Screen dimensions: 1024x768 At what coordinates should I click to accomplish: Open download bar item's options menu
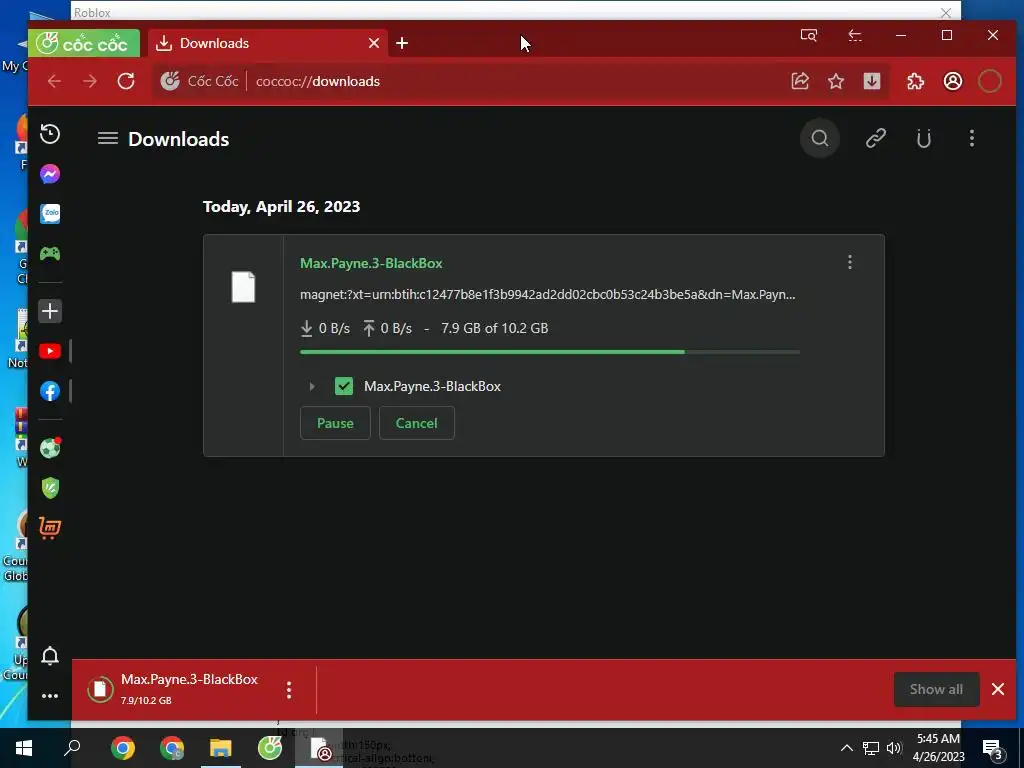pyautogui.click(x=289, y=690)
